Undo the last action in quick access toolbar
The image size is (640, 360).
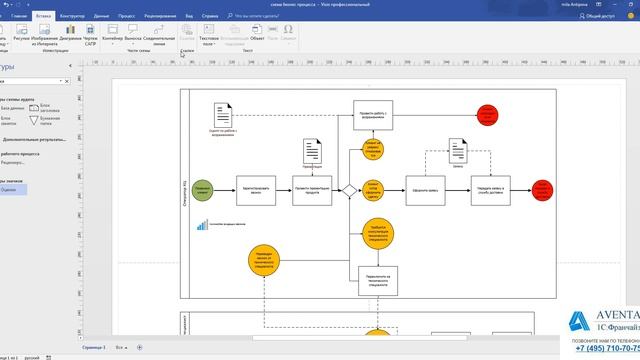point(6,4)
